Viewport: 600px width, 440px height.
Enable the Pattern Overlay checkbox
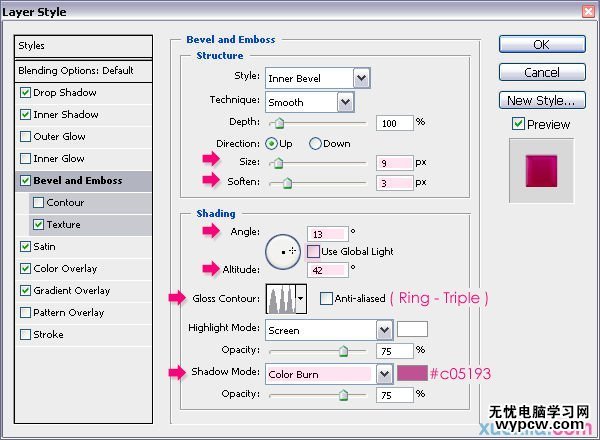point(25,313)
